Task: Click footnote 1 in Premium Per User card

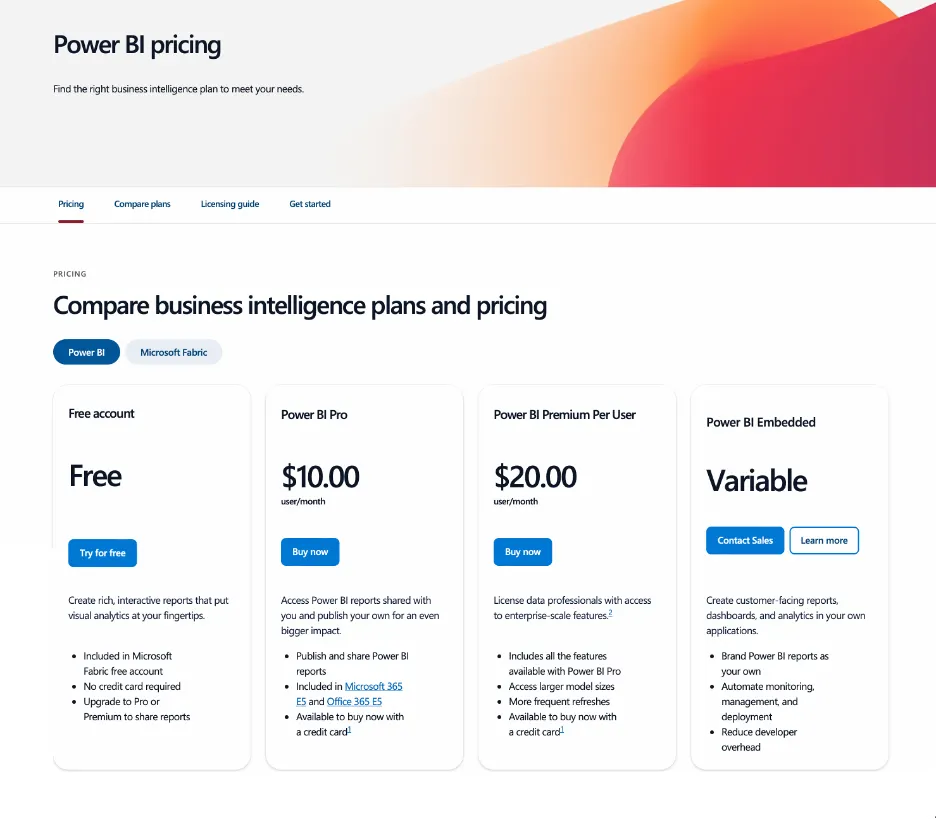Action: coord(562,729)
